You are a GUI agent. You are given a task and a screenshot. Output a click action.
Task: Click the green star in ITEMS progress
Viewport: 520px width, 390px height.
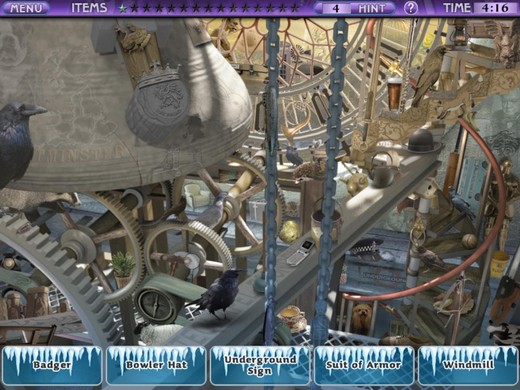click(x=123, y=8)
